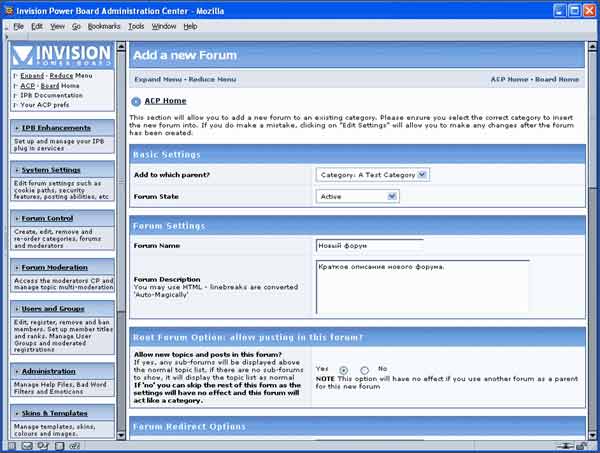Click ACP Home at header bar right

coord(509,79)
